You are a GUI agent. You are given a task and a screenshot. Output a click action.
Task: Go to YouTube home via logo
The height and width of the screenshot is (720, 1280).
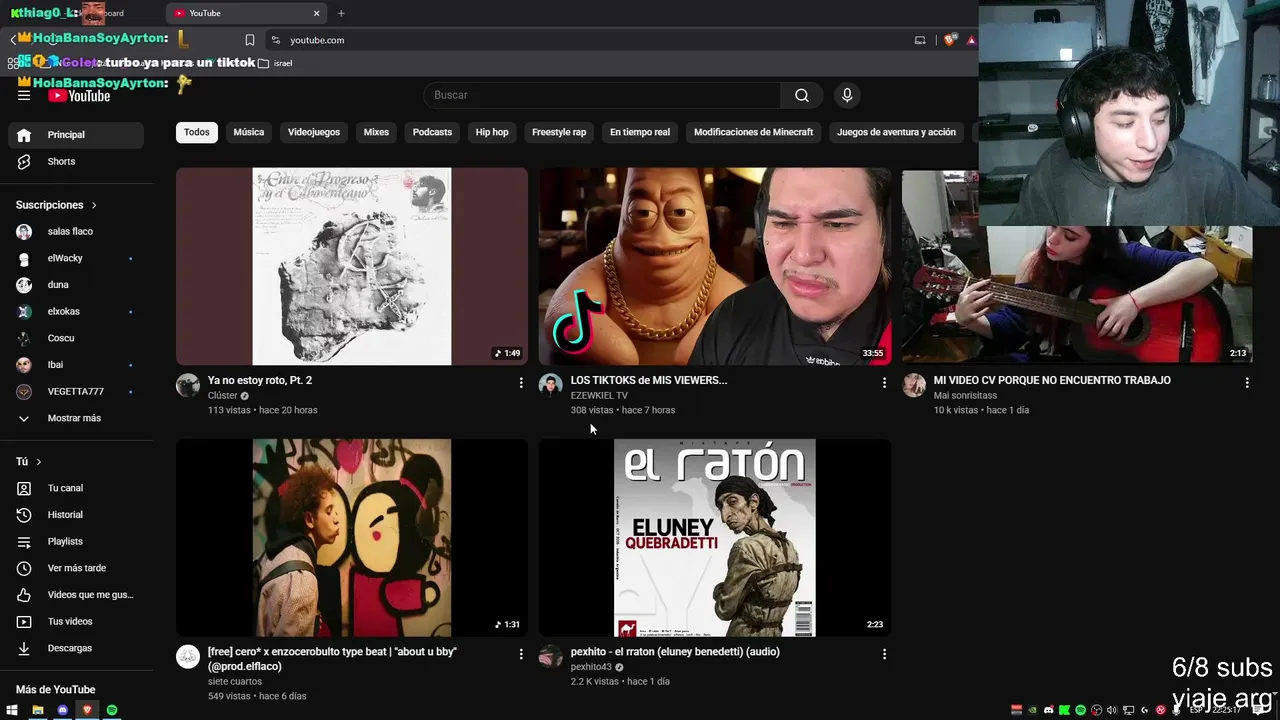[x=79, y=96]
